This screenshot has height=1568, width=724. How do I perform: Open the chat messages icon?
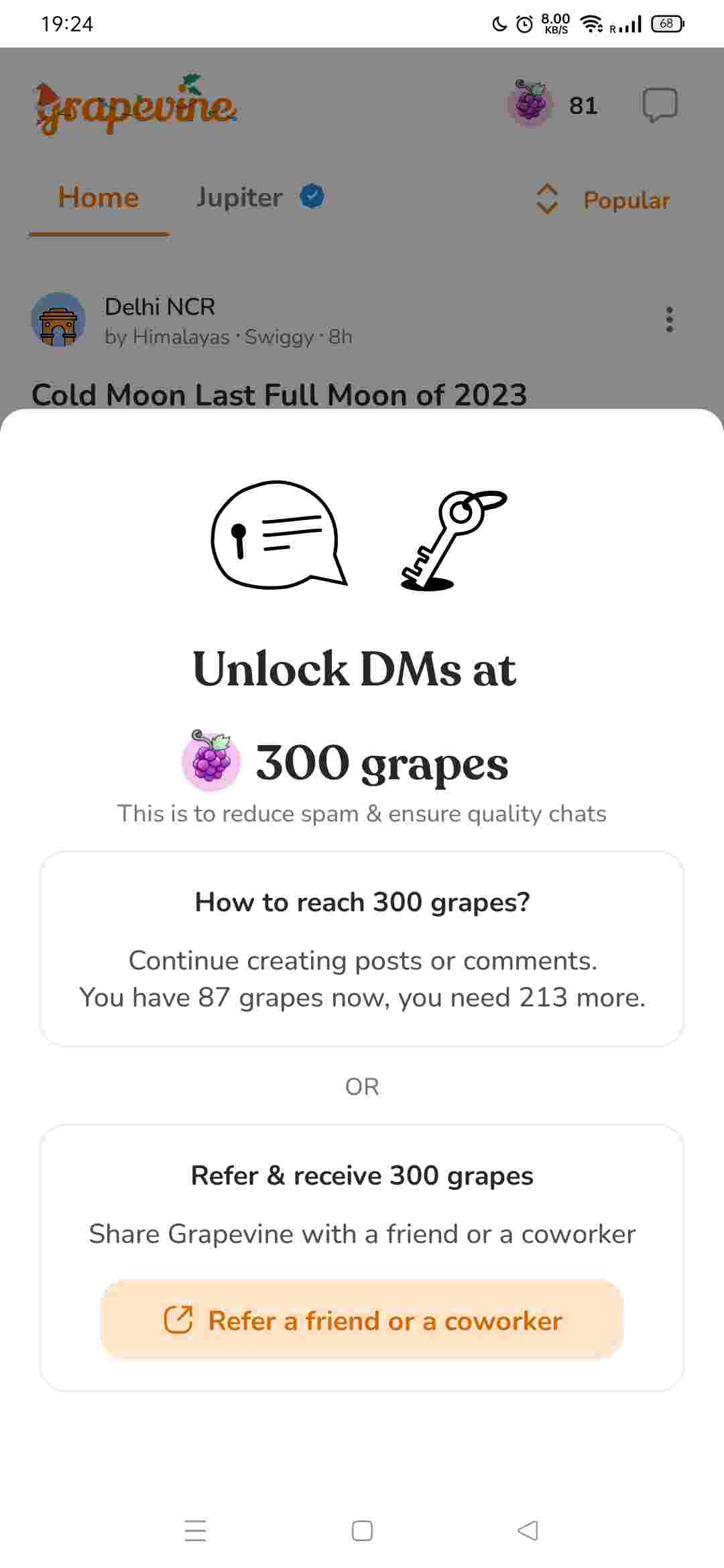click(660, 105)
